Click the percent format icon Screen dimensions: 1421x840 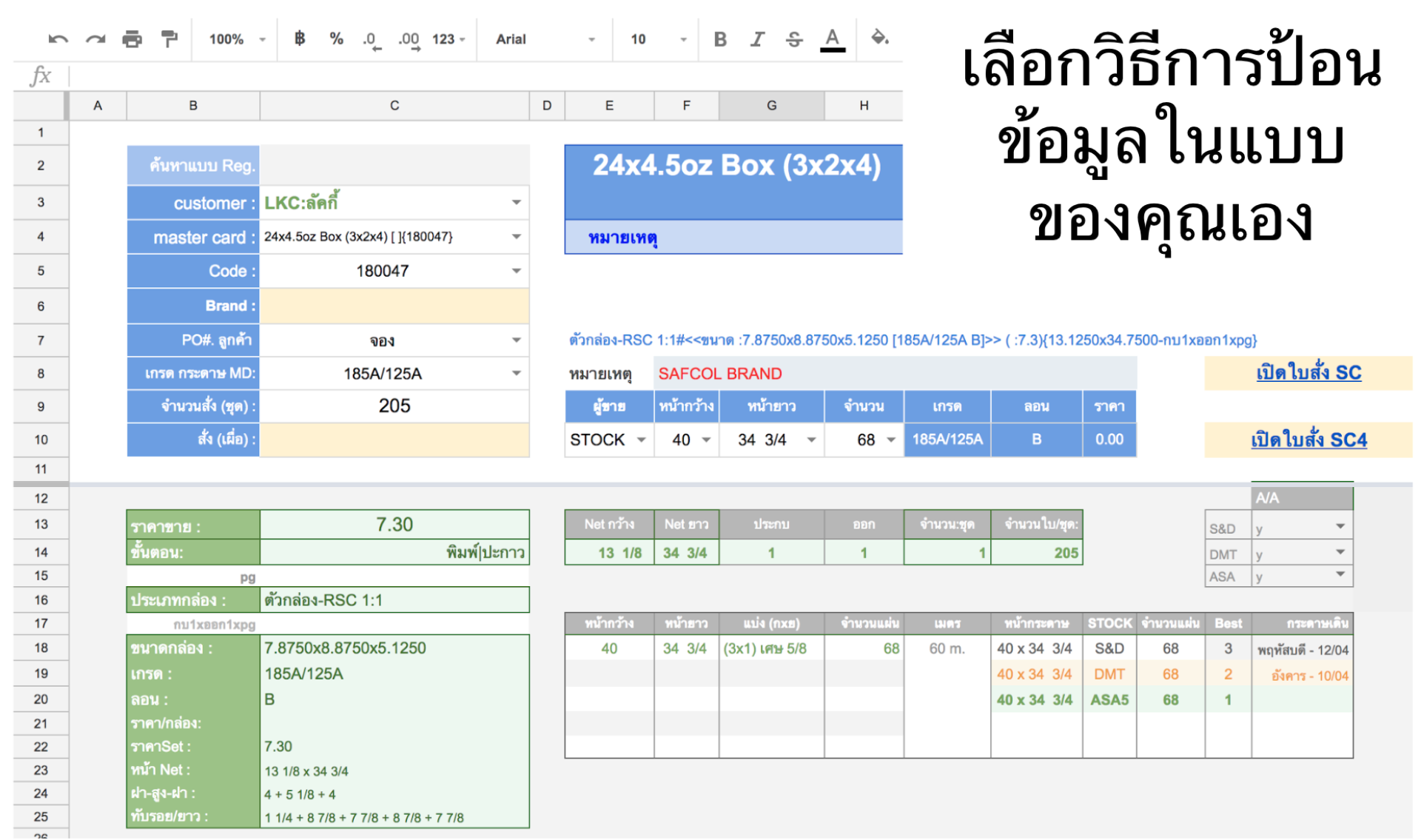point(336,38)
